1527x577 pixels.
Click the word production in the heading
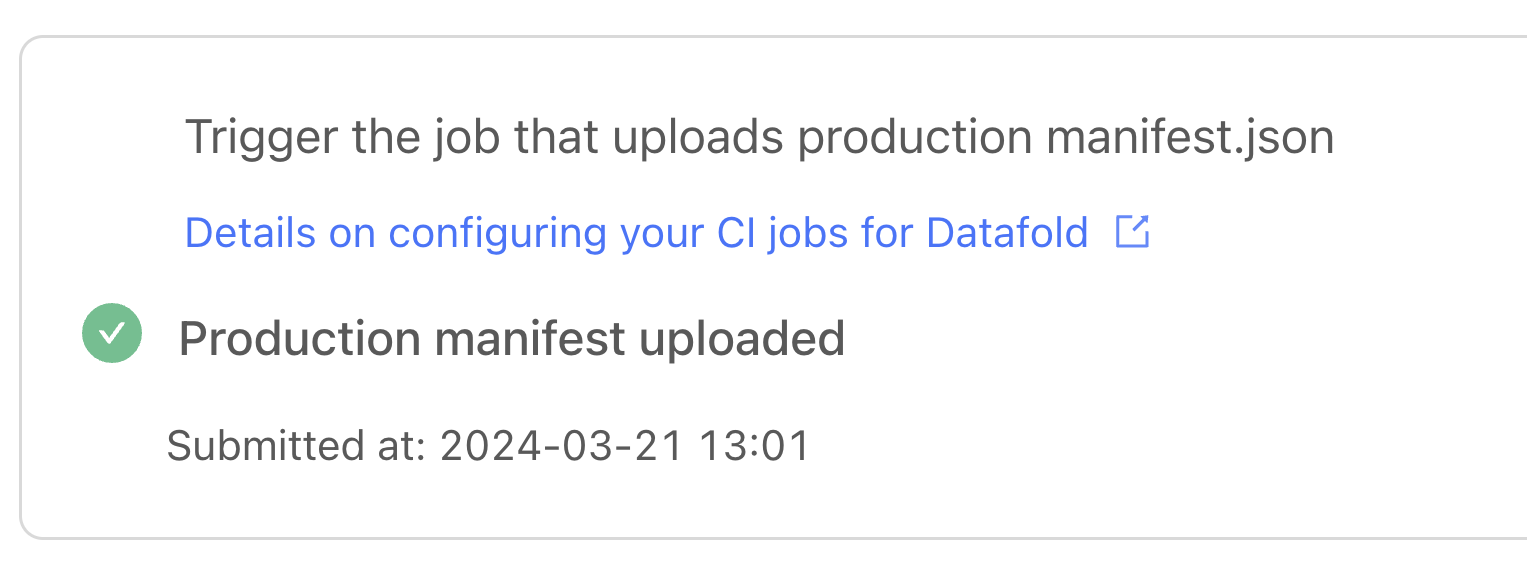click(914, 138)
